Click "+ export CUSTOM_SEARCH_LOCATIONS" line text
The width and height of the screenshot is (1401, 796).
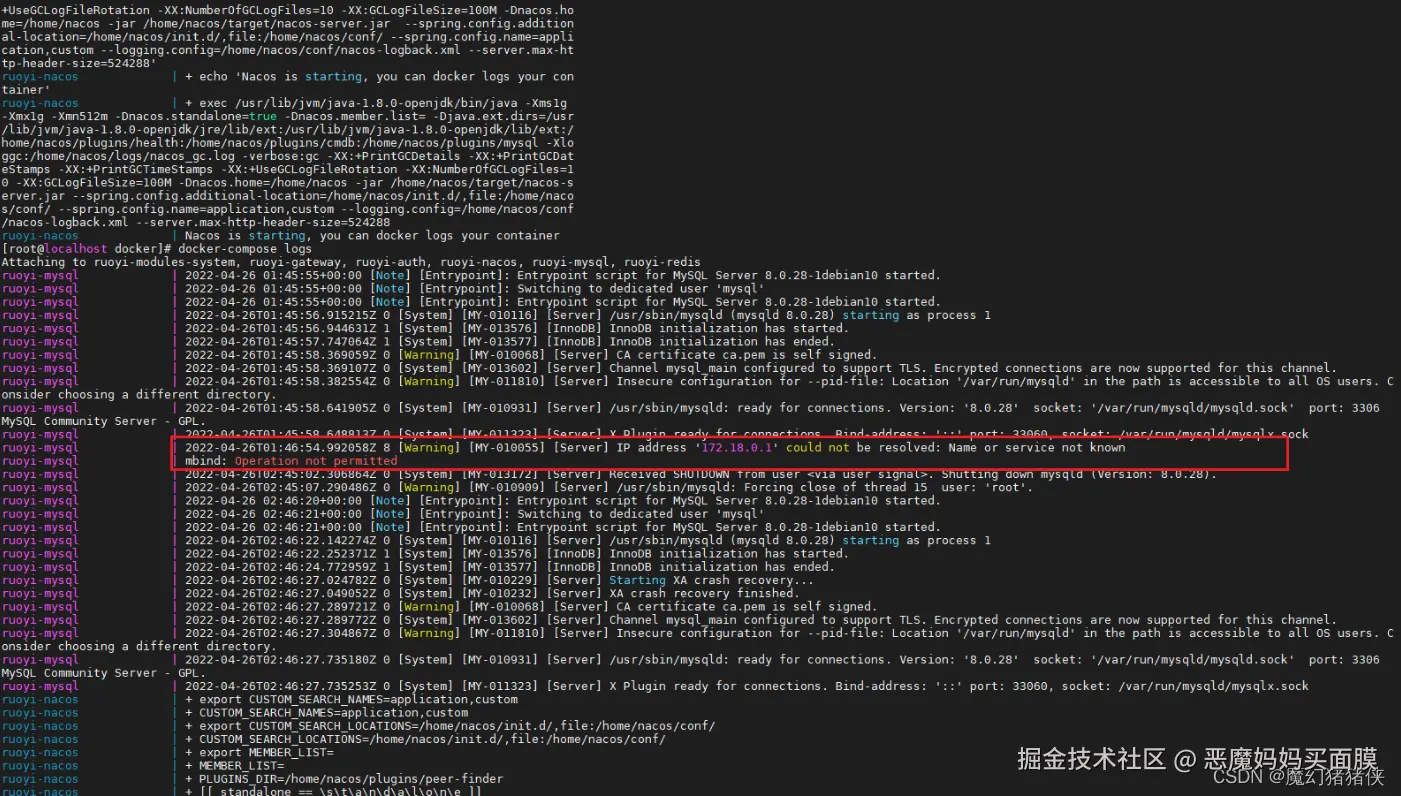coord(450,726)
